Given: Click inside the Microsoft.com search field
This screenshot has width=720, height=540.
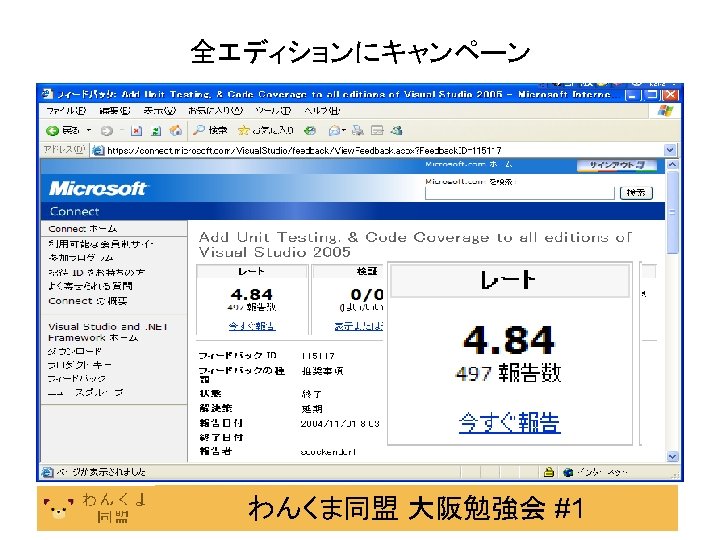Looking at the screenshot, I should coord(519,193).
